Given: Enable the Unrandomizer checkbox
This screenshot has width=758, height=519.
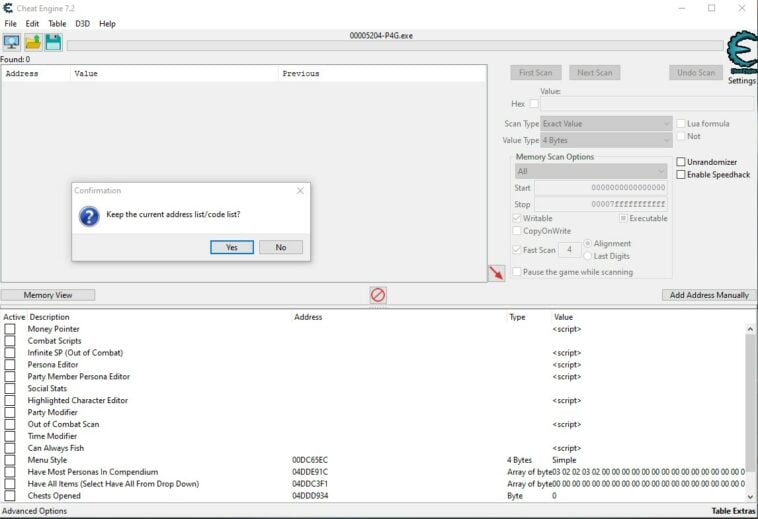Looking at the screenshot, I should [x=682, y=162].
